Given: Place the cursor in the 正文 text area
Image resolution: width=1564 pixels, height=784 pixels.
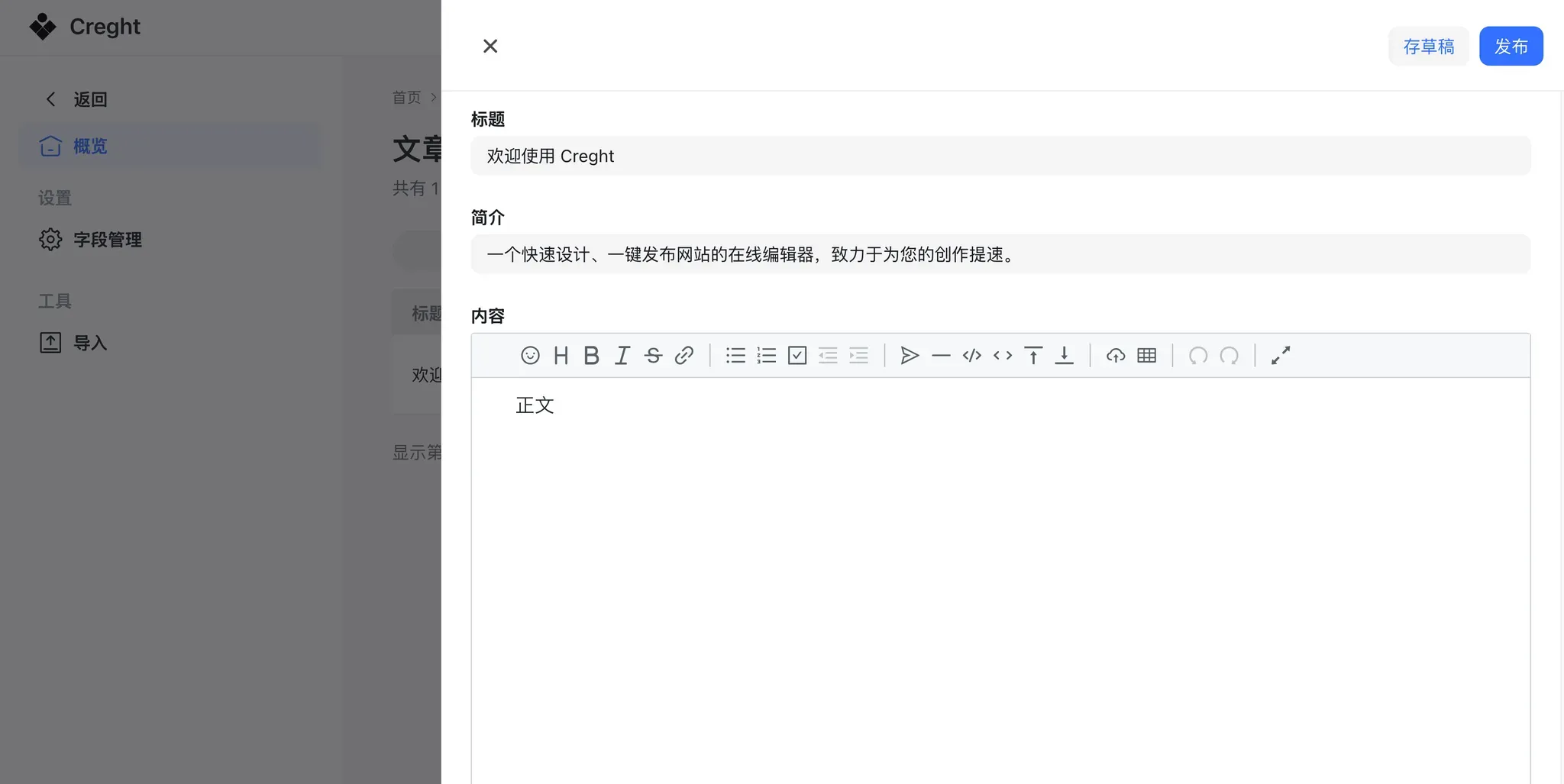Looking at the screenshot, I should point(1000,580).
